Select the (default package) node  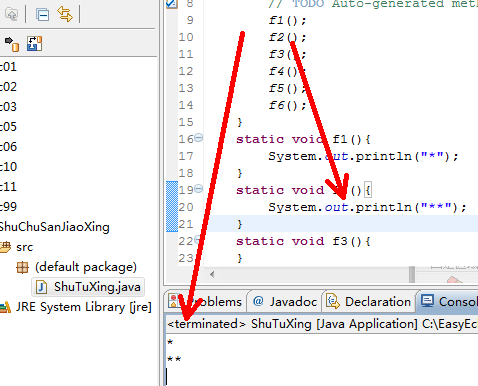(77, 267)
